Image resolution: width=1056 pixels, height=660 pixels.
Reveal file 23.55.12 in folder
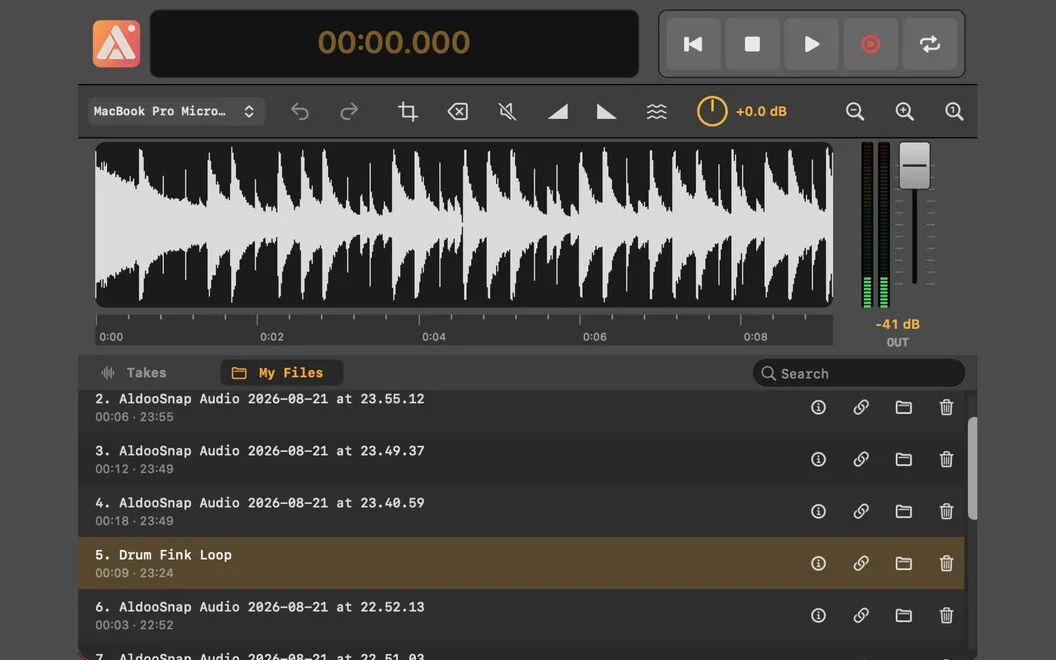(904, 407)
